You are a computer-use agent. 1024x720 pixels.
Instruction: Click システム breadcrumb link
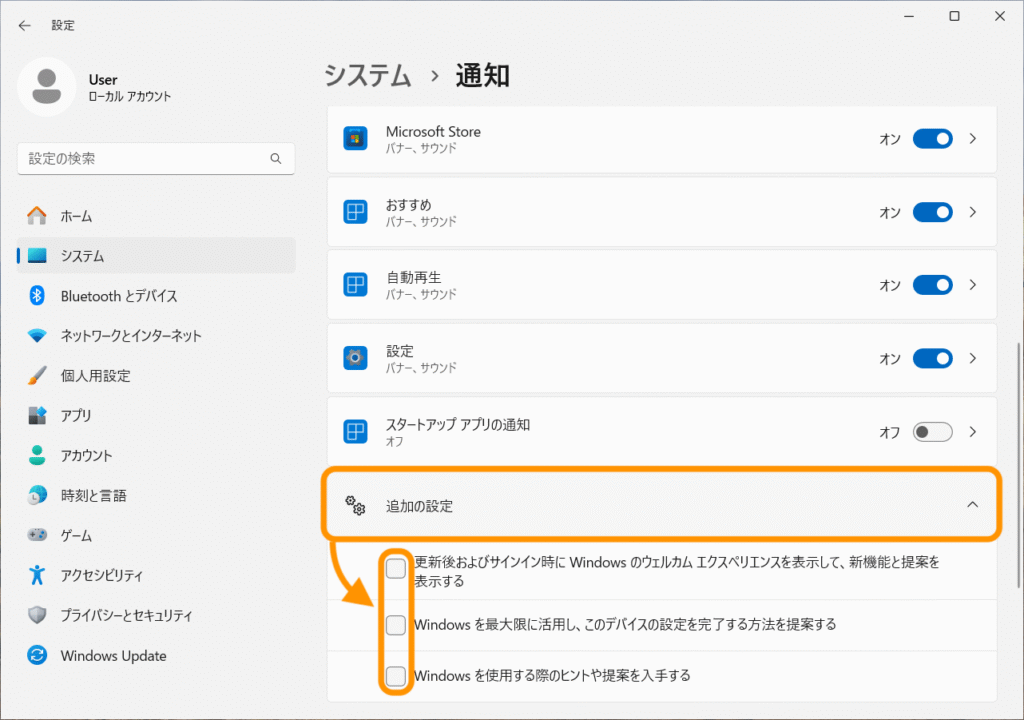coord(368,76)
